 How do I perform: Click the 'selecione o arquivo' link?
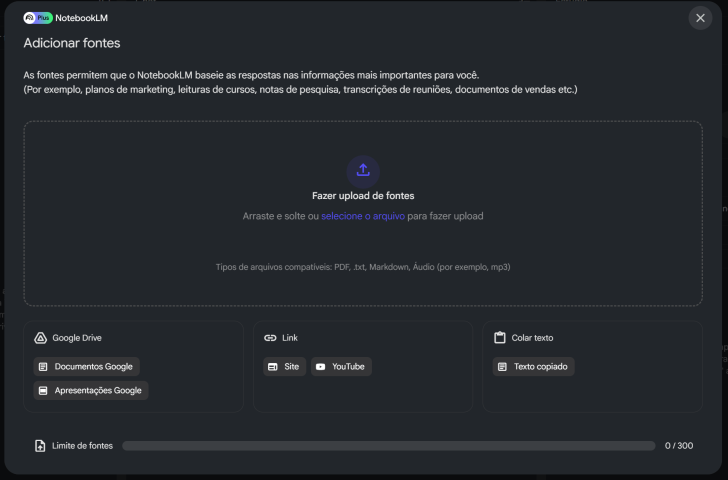click(363, 216)
